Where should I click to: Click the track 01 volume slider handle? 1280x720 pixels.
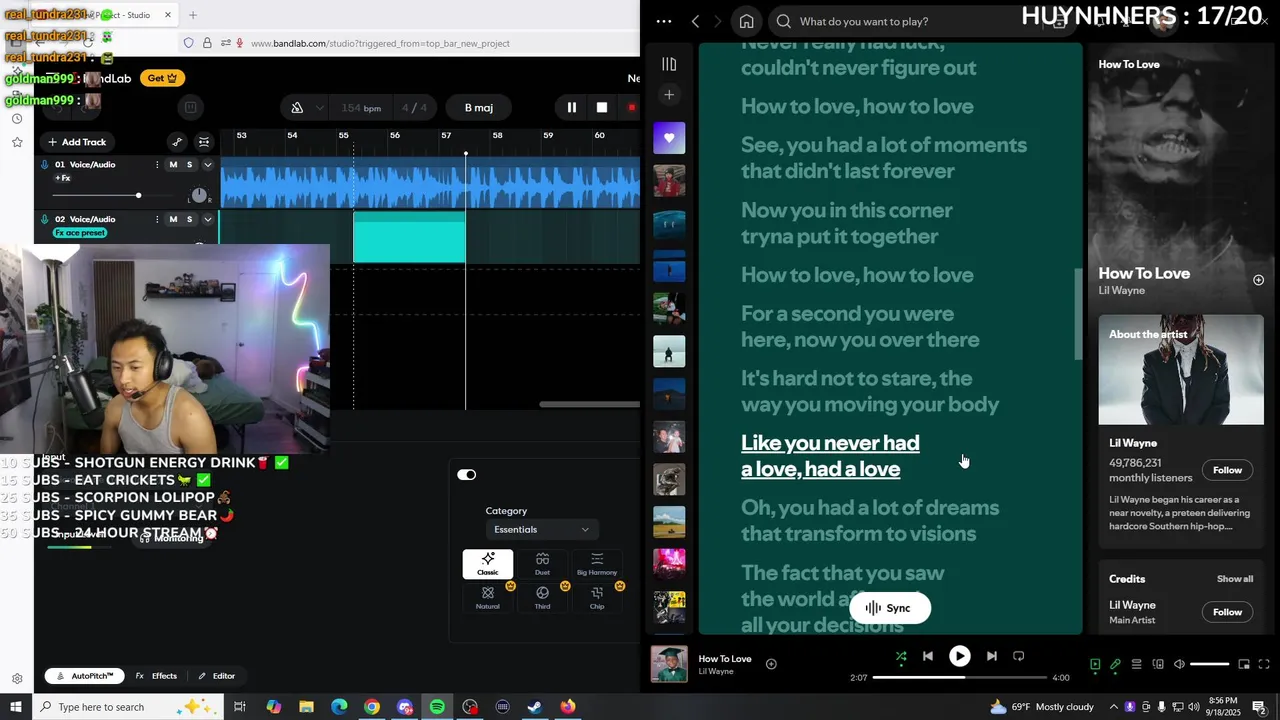(138, 195)
